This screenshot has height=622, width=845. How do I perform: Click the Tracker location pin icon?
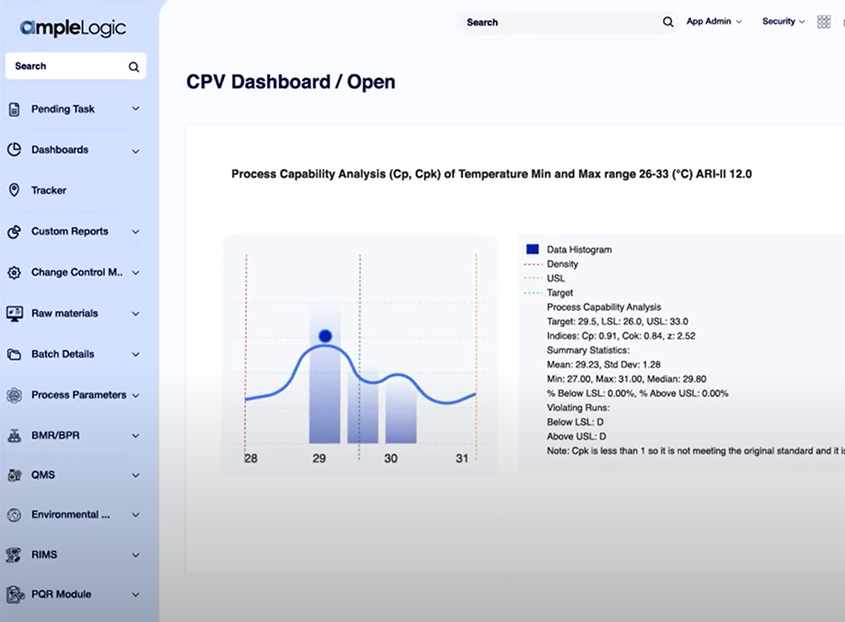click(14, 190)
